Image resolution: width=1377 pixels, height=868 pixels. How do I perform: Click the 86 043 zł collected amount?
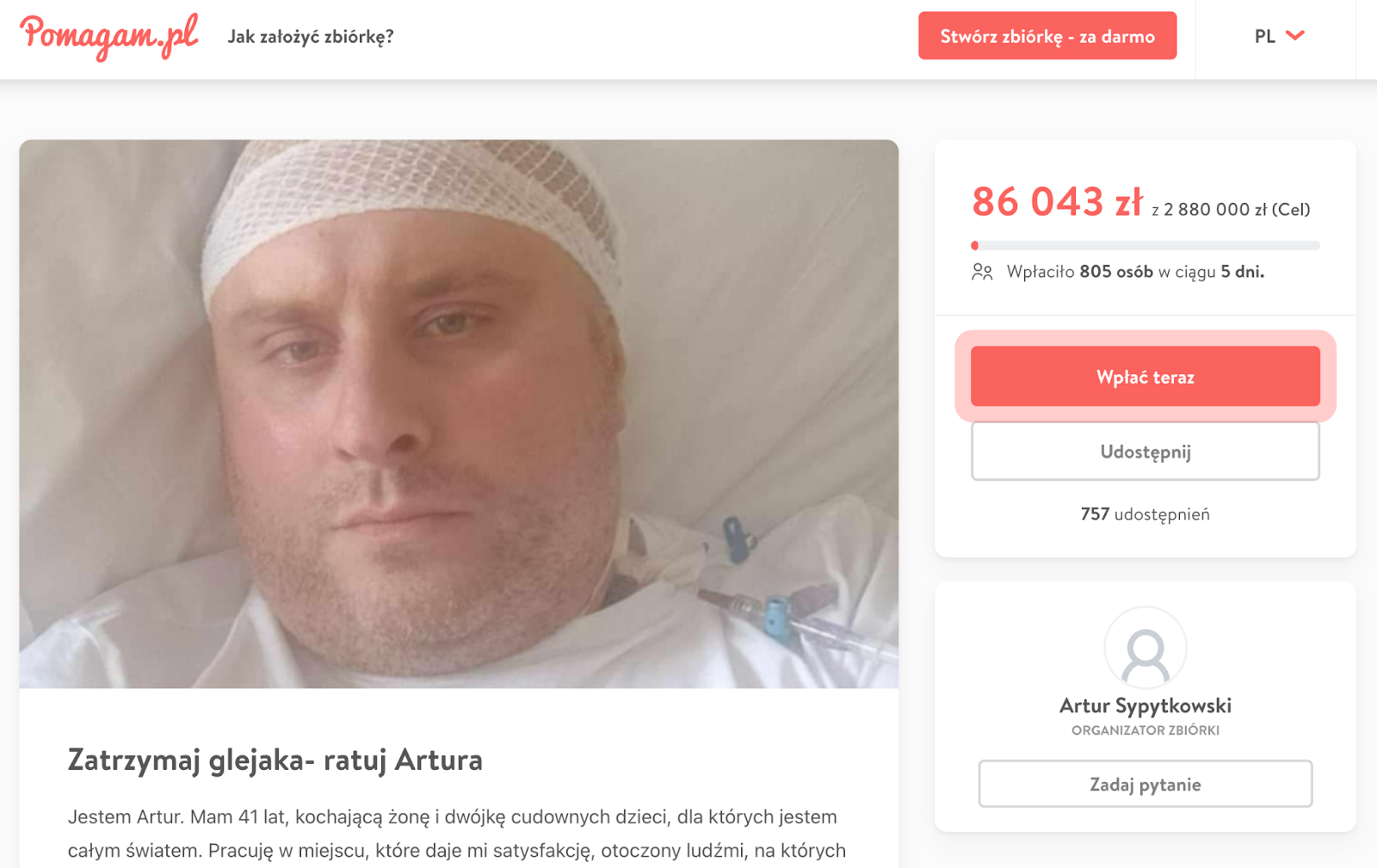point(1057,201)
